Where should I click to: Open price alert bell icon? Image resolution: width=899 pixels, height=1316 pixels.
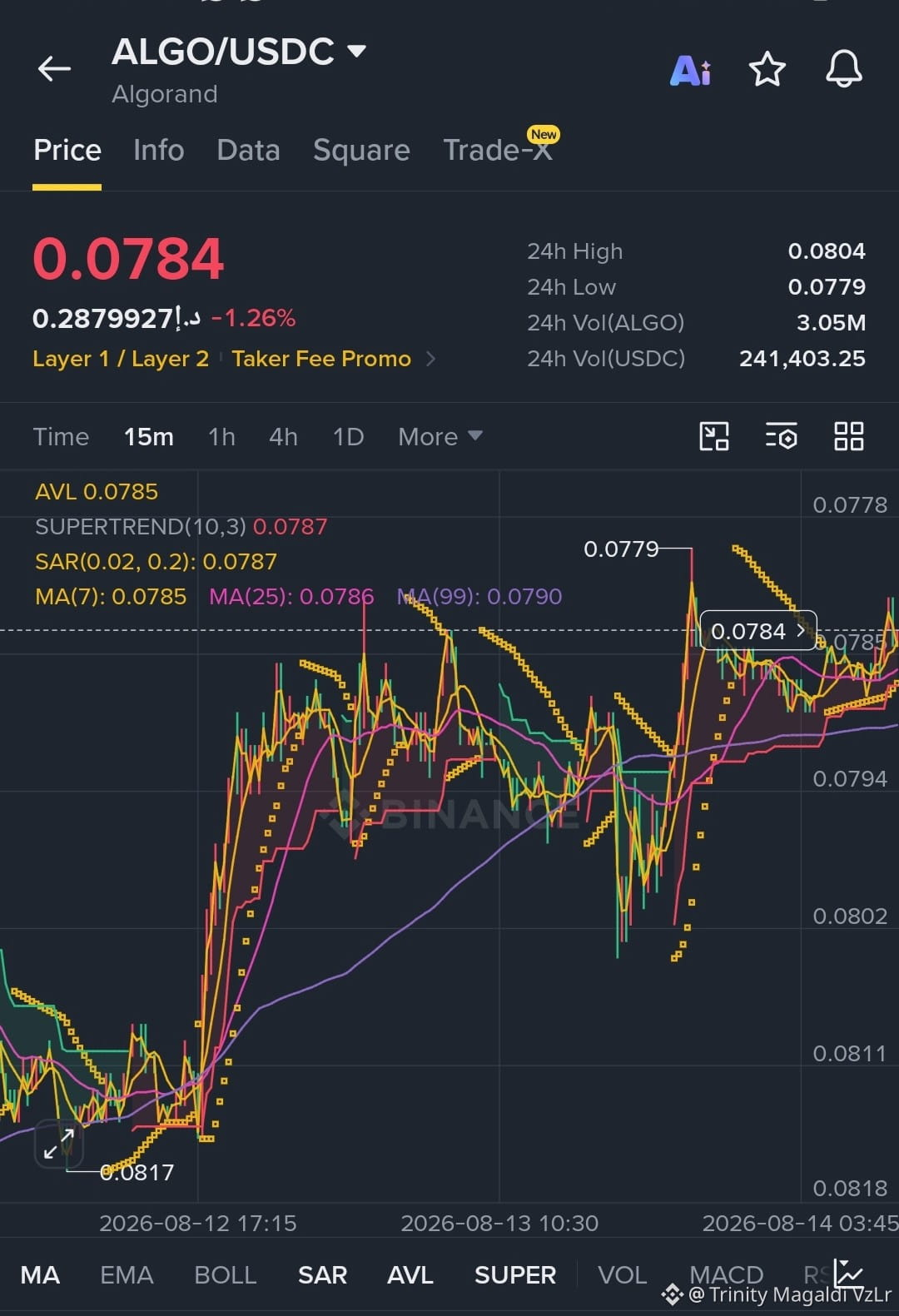[x=843, y=69]
